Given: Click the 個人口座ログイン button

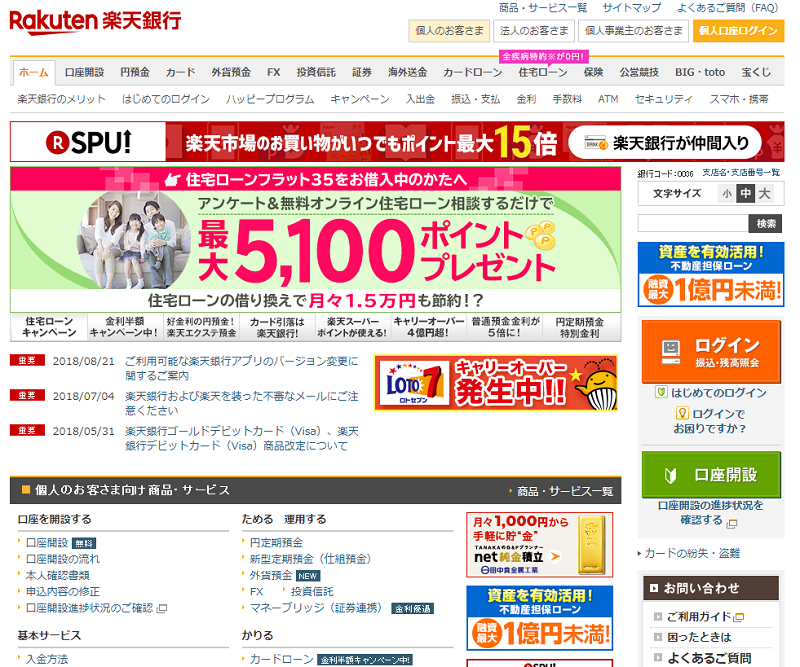Looking at the screenshot, I should click(738, 31).
